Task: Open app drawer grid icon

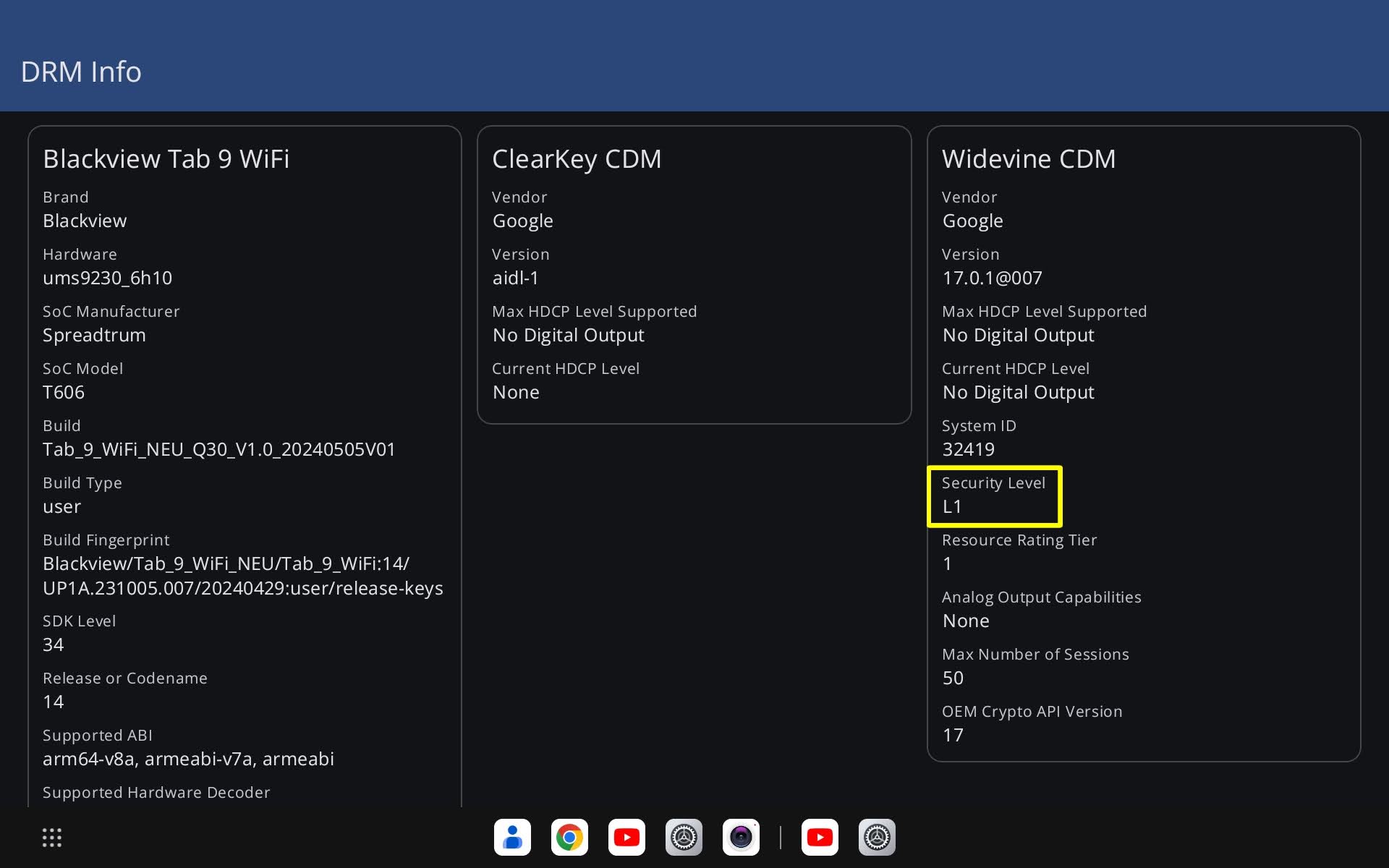Action: click(52, 838)
